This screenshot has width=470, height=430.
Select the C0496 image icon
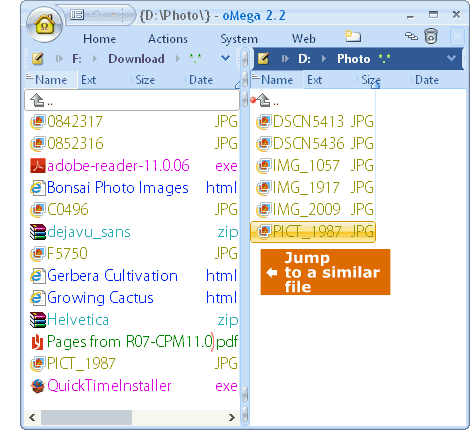tap(38, 209)
